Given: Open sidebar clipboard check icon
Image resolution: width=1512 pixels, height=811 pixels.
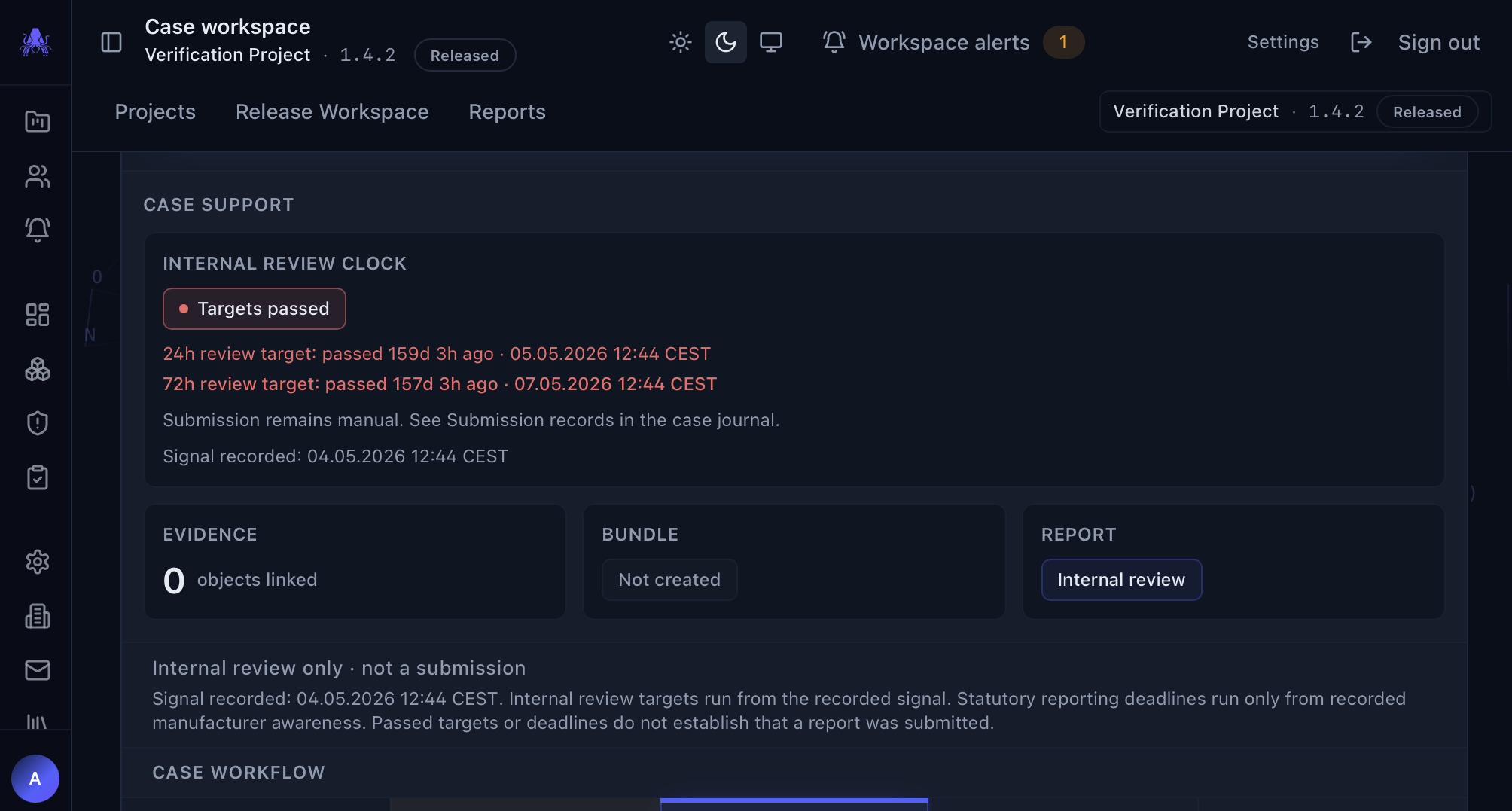Looking at the screenshot, I should pyautogui.click(x=37, y=477).
